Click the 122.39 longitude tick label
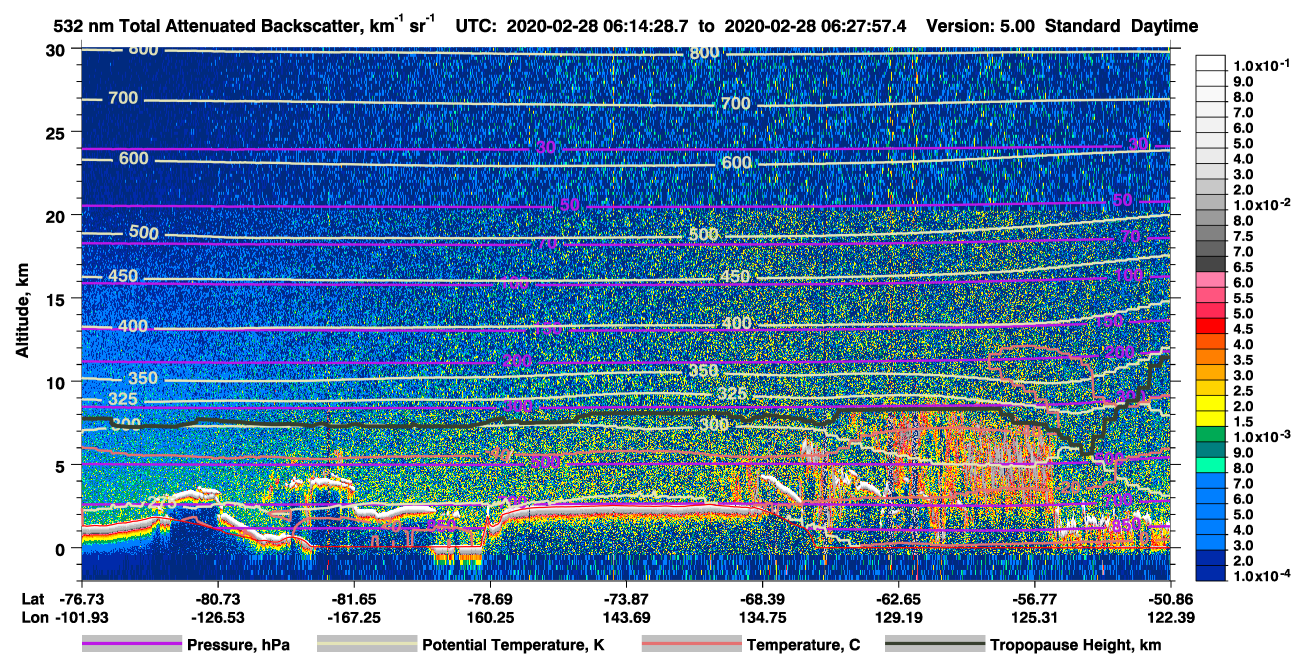1300x667 pixels. (x=1169, y=617)
